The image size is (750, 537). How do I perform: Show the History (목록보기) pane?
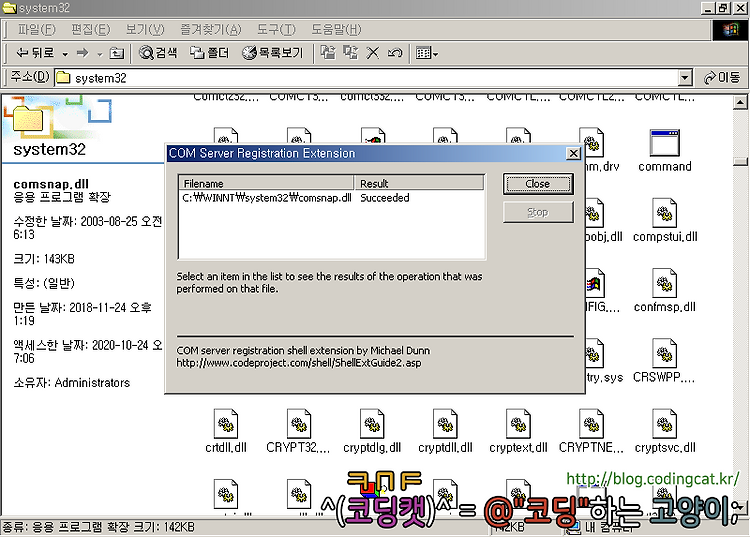(x=272, y=53)
